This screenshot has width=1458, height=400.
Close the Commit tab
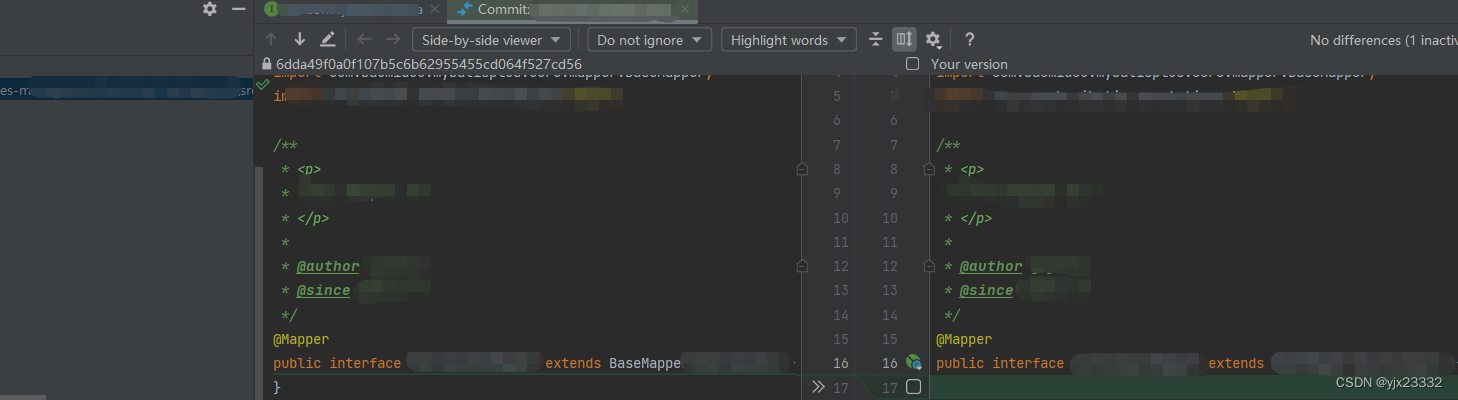pos(685,9)
